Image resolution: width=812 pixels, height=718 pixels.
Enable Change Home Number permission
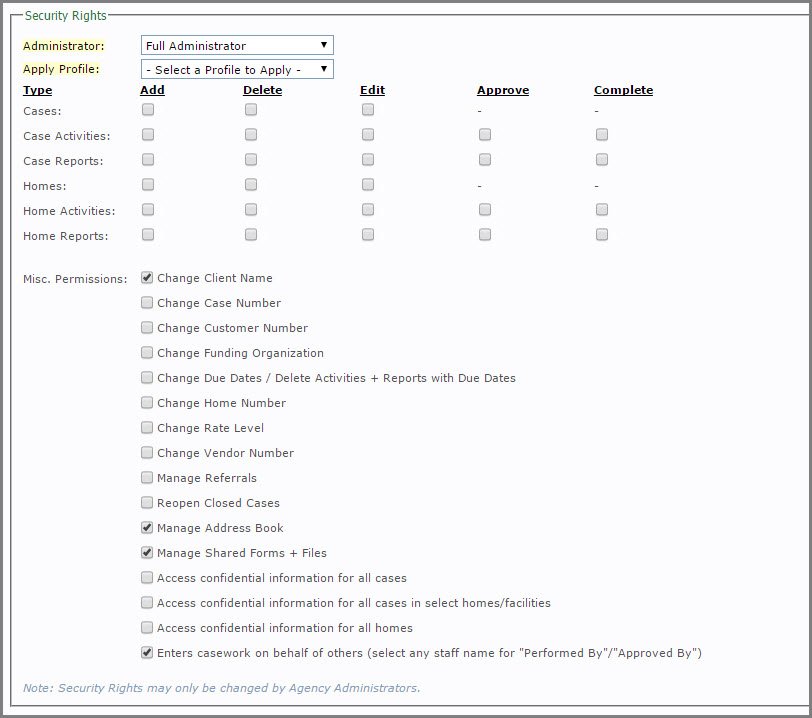[x=147, y=403]
